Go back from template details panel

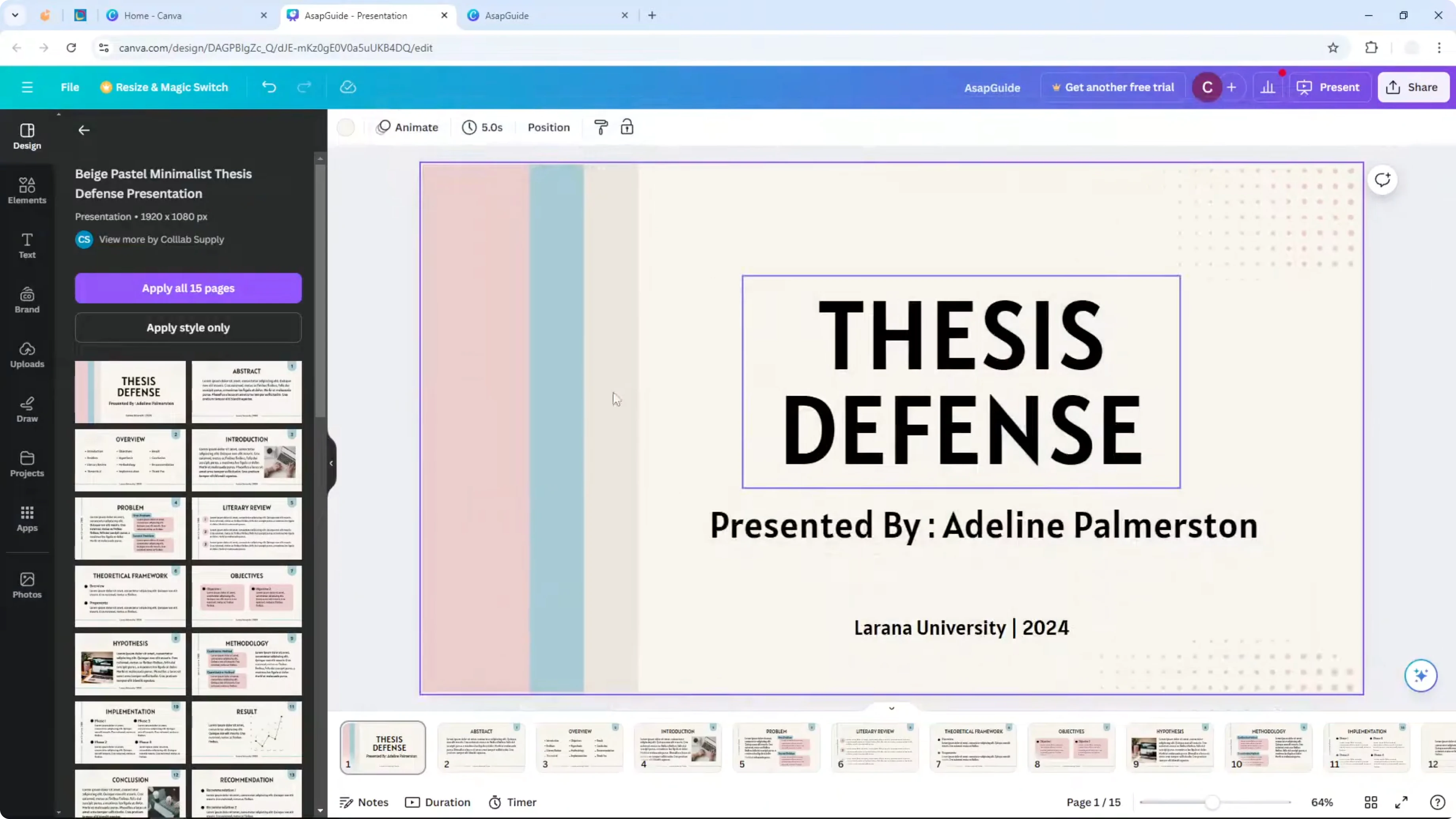click(83, 131)
